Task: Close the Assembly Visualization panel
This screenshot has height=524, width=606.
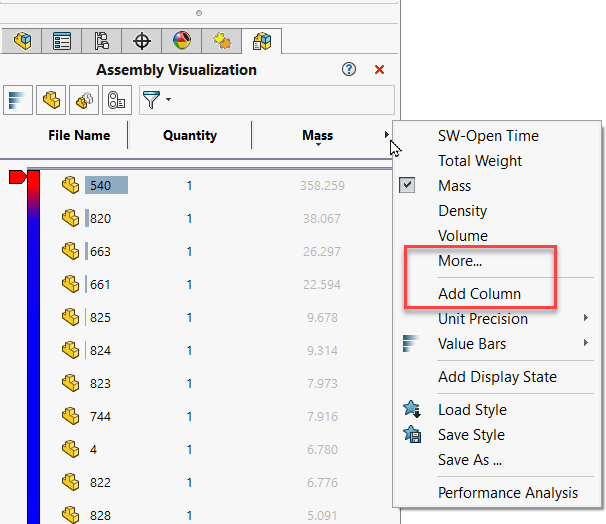Action: pyautogui.click(x=380, y=70)
